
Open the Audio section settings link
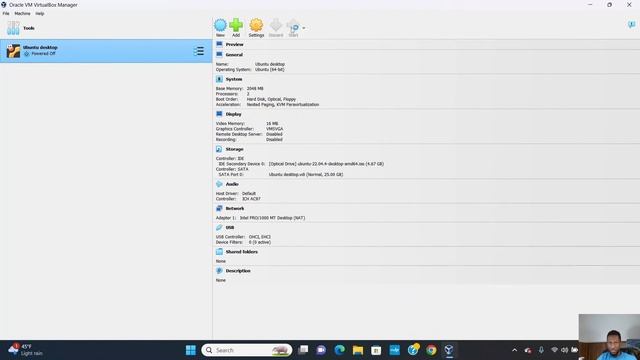pos(232,184)
